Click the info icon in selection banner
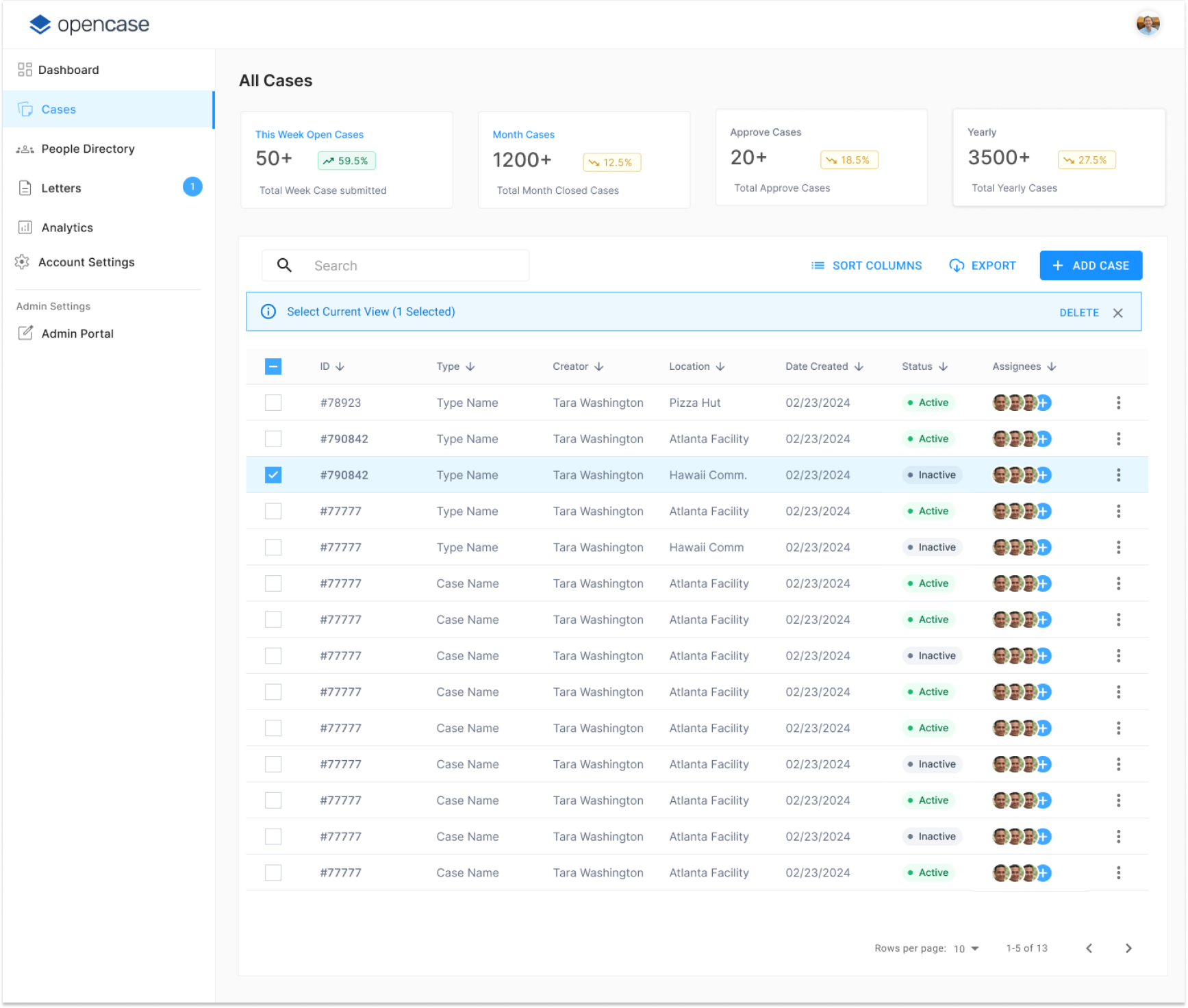The height and width of the screenshot is (1008, 1188). pyautogui.click(x=268, y=312)
